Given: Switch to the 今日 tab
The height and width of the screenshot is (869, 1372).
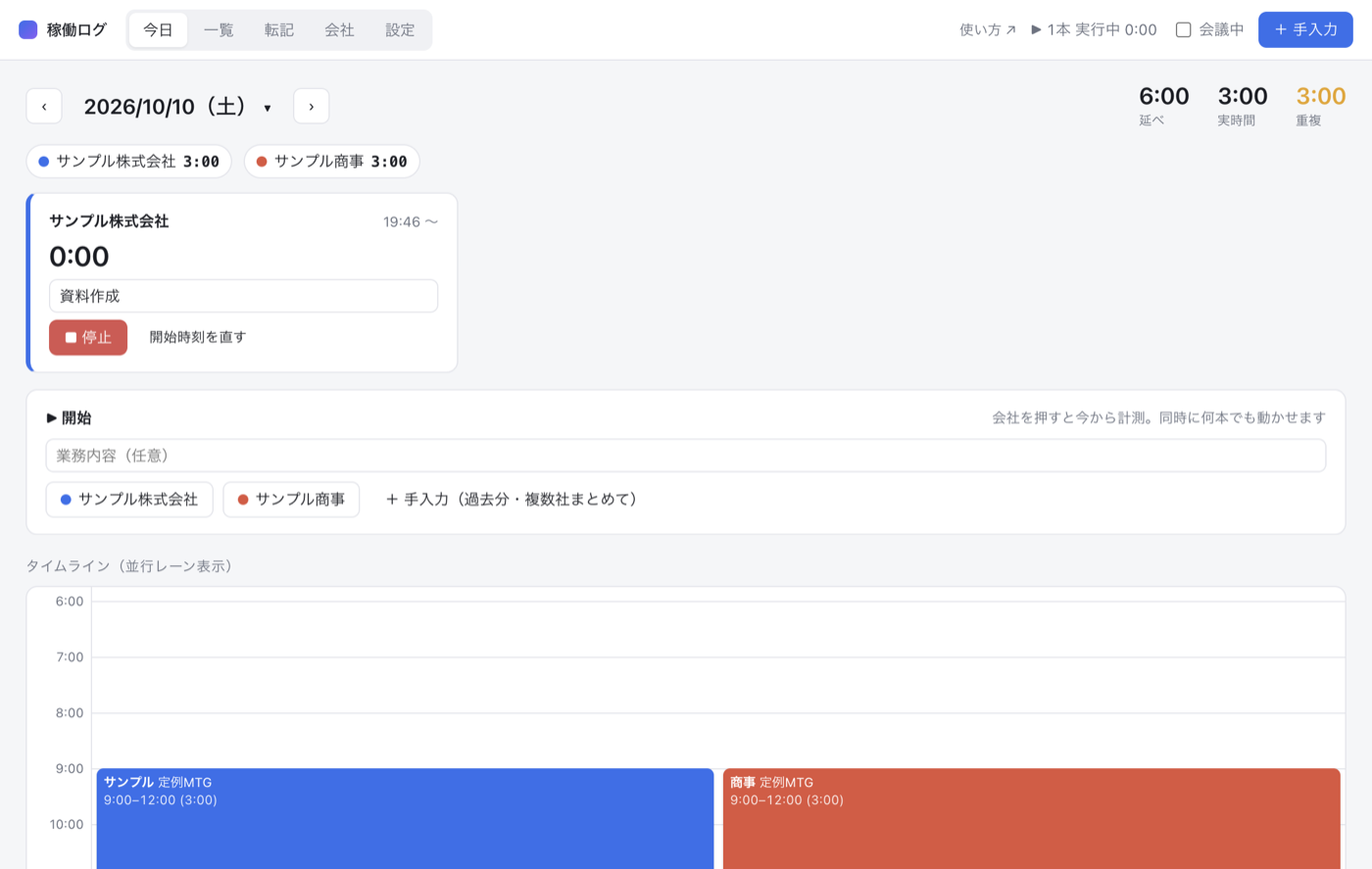Looking at the screenshot, I should click(x=158, y=29).
